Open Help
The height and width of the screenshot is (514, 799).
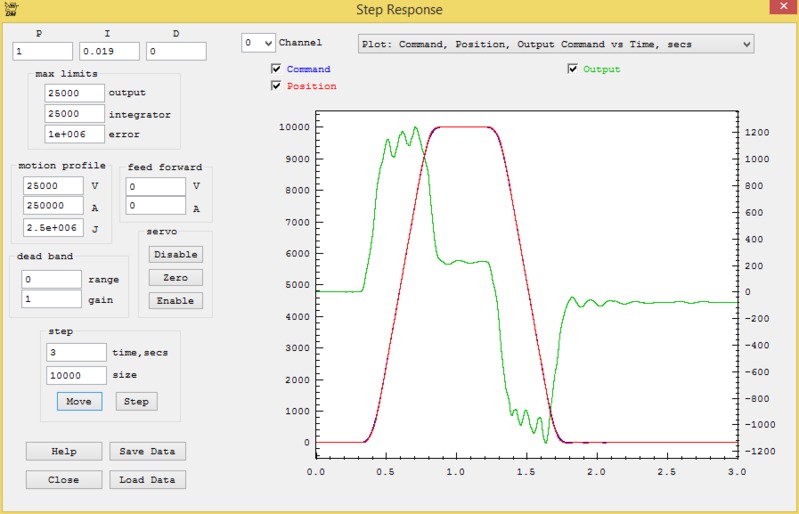click(x=64, y=451)
